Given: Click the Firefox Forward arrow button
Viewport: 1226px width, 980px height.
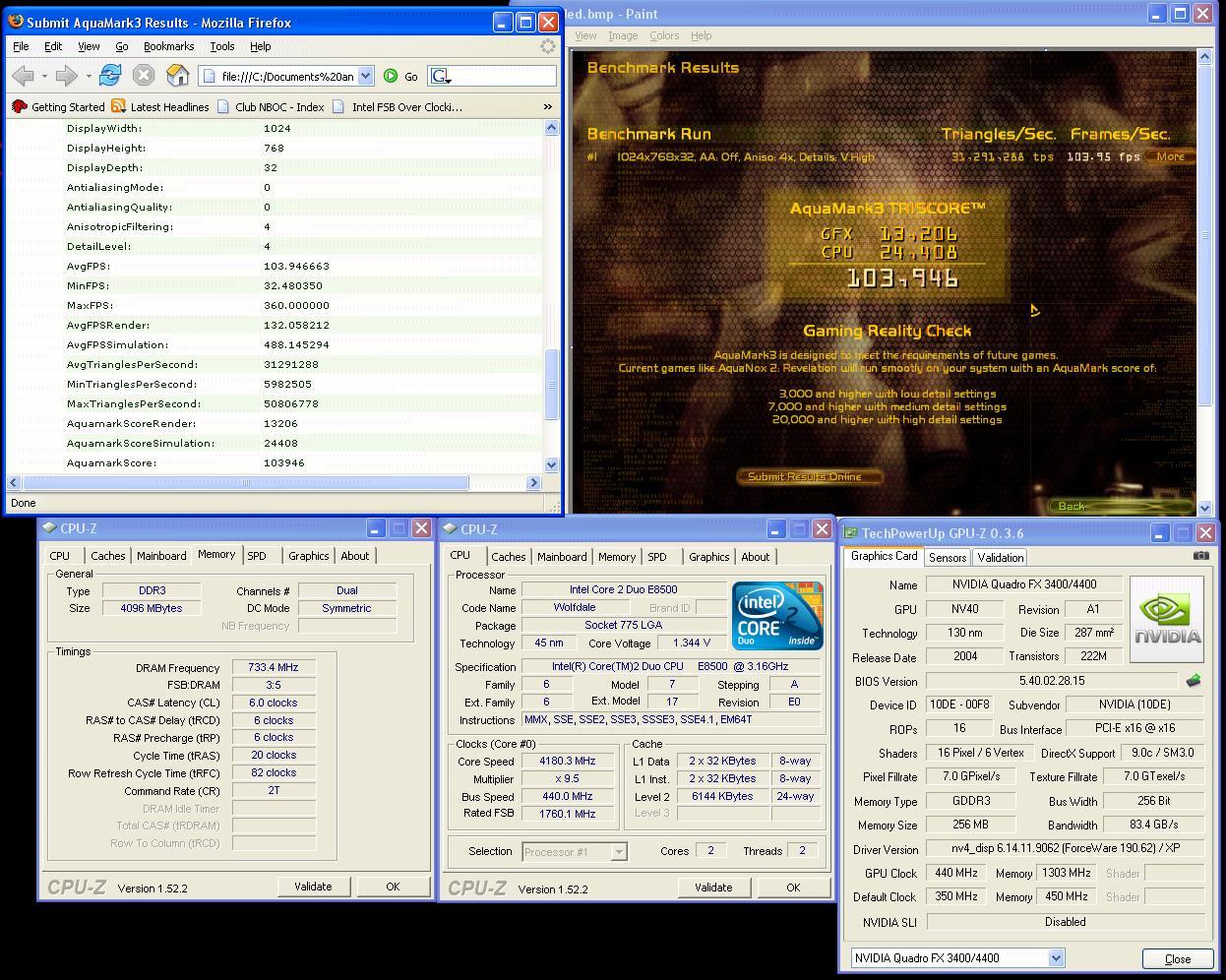Looking at the screenshot, I should click(x=66, y=76).
